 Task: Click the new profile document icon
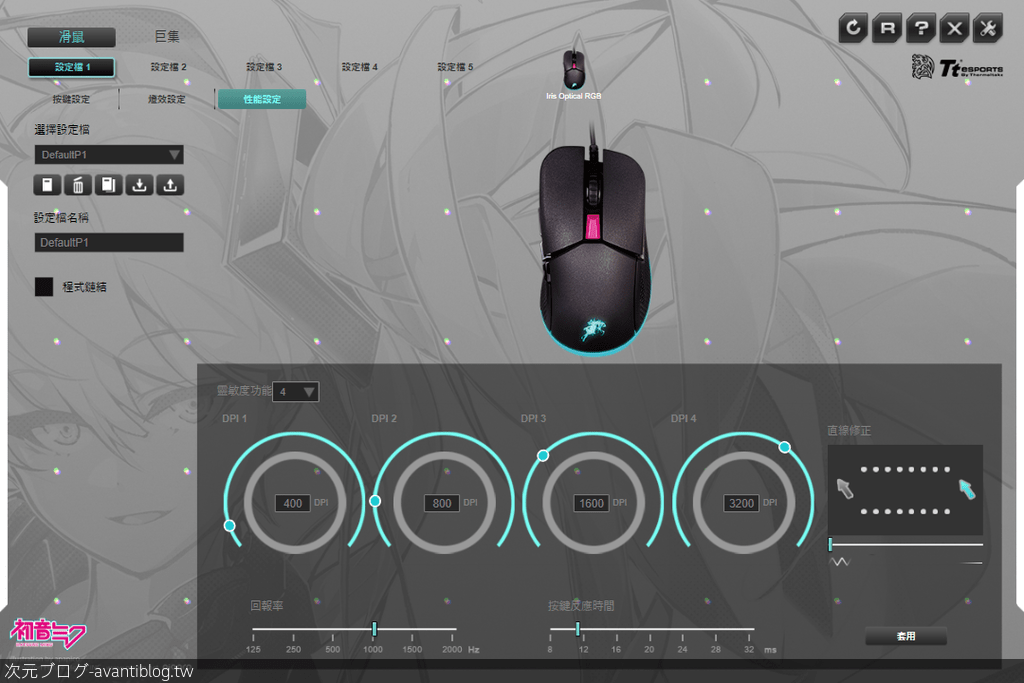pyautogui.click(x=47, y=185)
